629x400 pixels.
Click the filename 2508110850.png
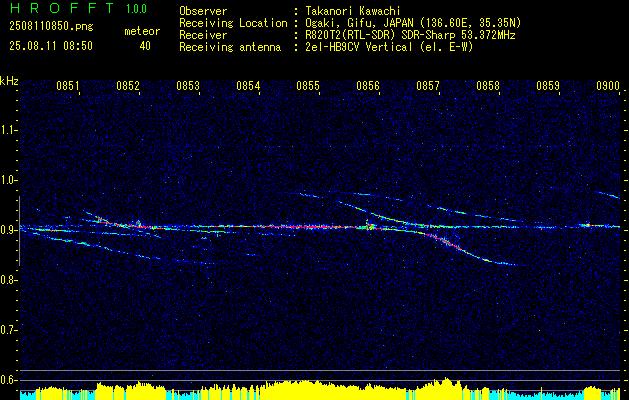point(51,27)
